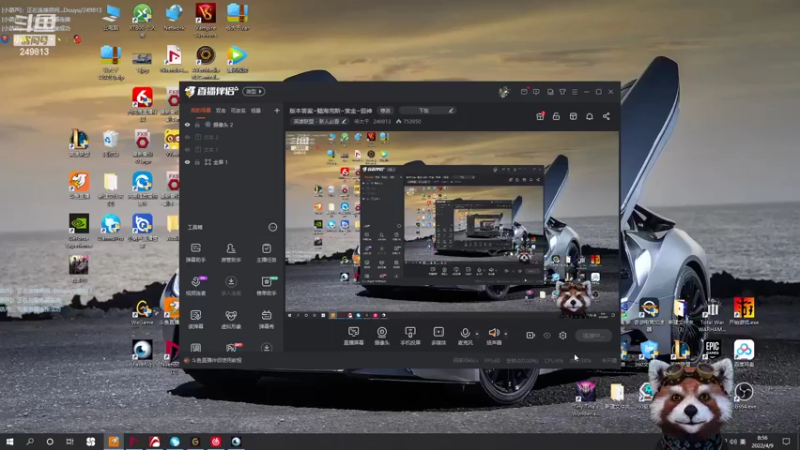The height and width of the screenshot is (450, 800).
Task: Click the record video icon beside settings gear
Action: (530, 335)
